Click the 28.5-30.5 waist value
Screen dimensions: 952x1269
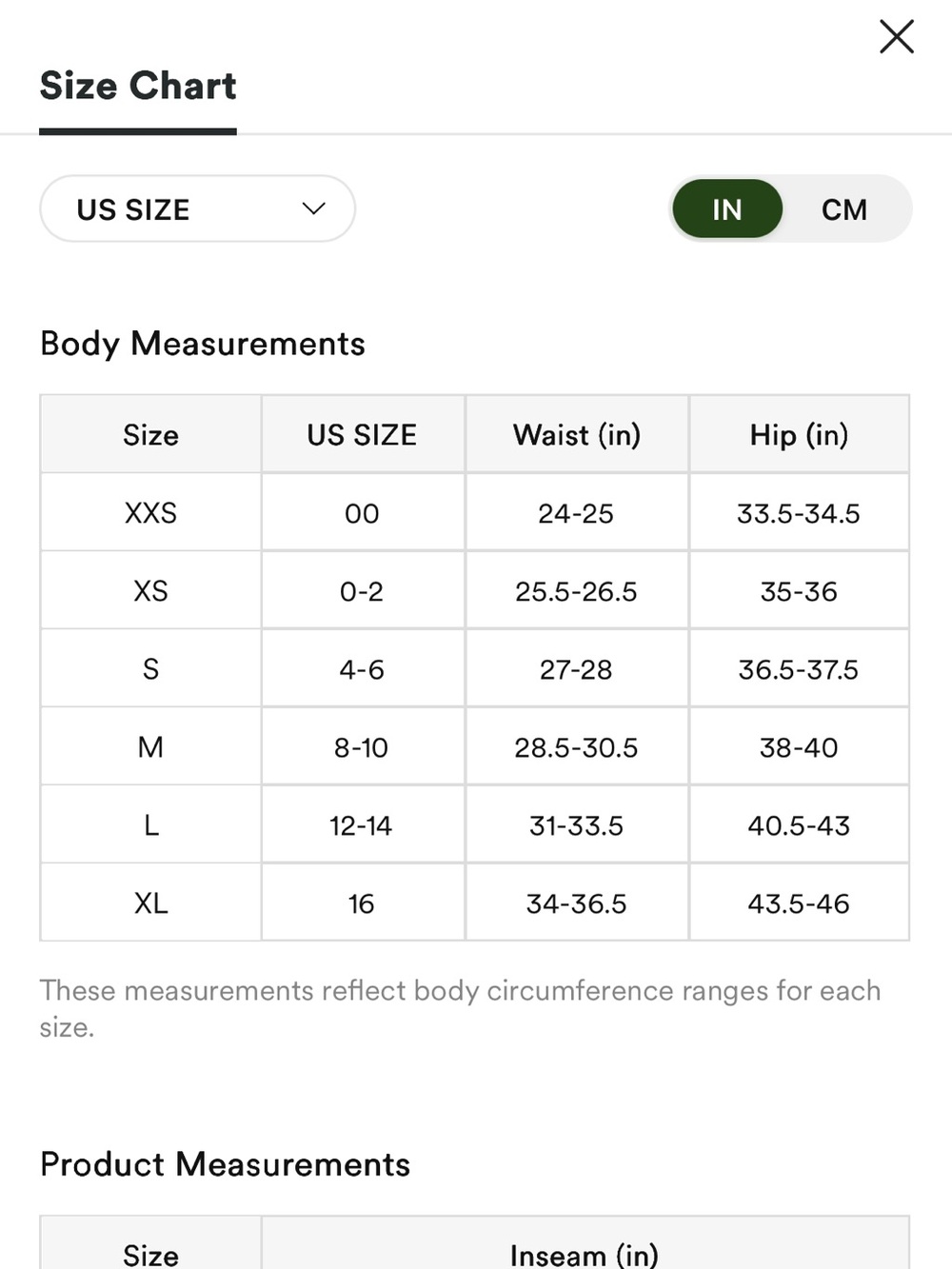coord(577,747)
